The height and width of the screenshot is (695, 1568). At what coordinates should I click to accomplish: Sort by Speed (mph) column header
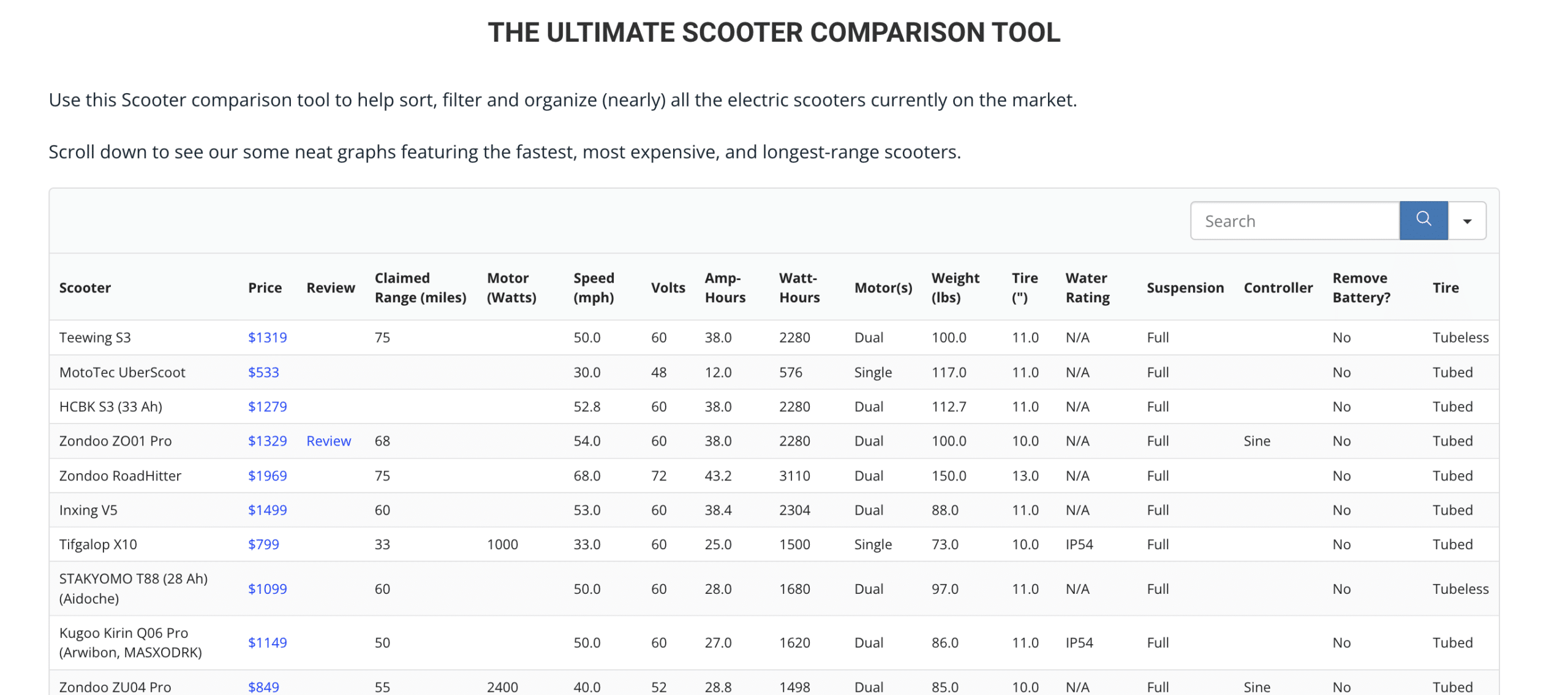point(593,287)
